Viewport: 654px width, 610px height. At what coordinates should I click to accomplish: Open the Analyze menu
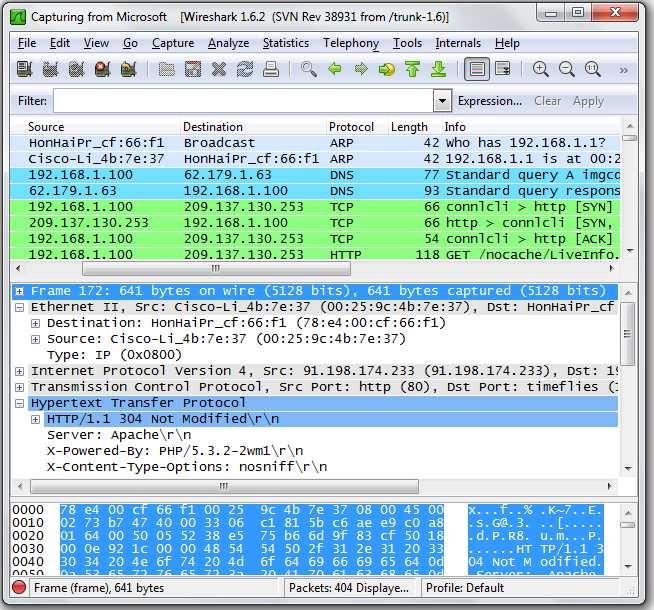[229, 43]
